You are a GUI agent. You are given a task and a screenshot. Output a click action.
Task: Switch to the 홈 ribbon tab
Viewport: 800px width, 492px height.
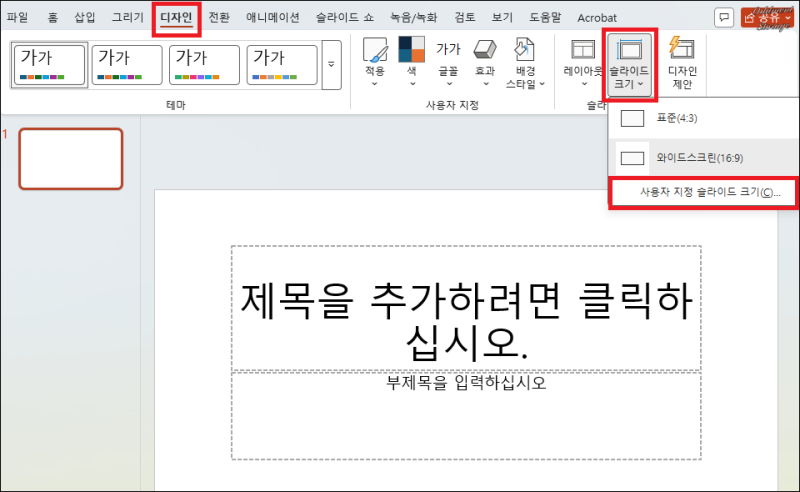tap(53, 17)
